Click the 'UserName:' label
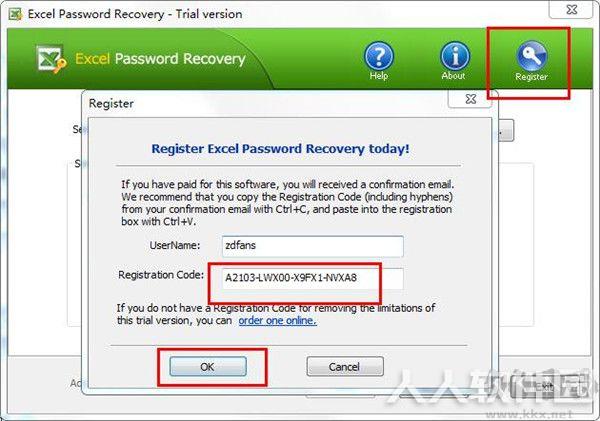Viewport: 600px width, 421px height. 175,245
